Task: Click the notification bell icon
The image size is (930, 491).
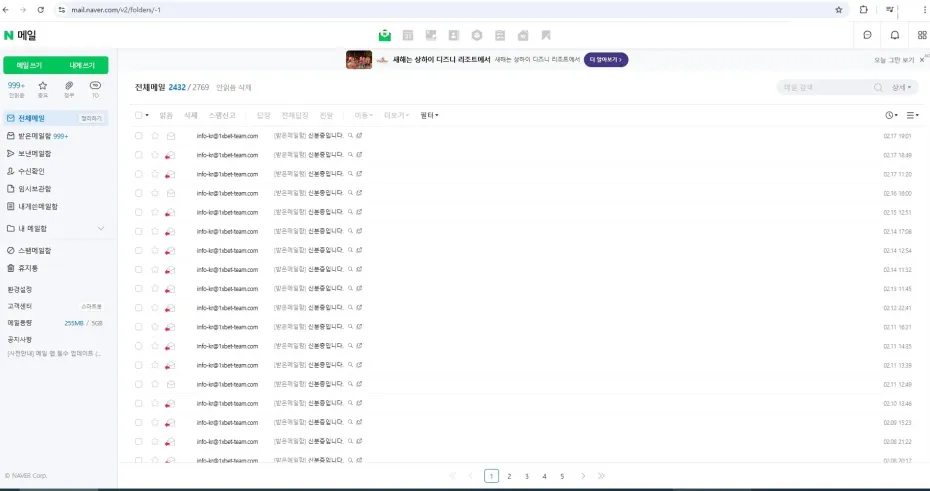Action: (x=894, y=35)
